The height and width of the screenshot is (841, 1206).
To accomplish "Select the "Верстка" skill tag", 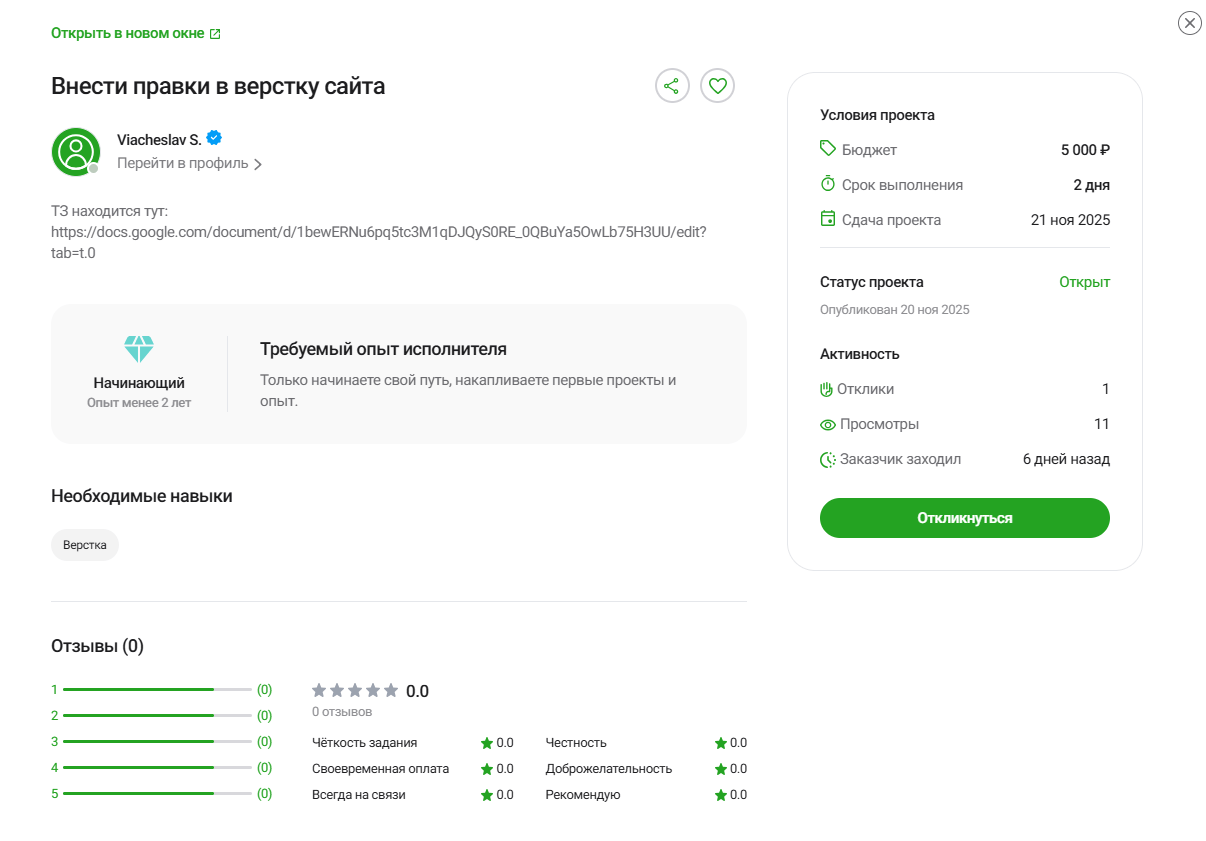I will pyautogui.click(x=85, y=545).
